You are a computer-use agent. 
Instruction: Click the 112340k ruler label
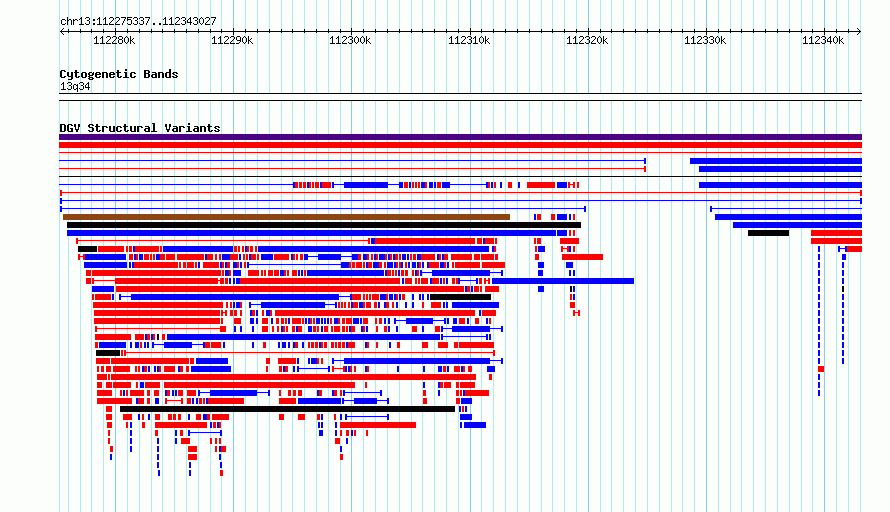tap(823, 40)
